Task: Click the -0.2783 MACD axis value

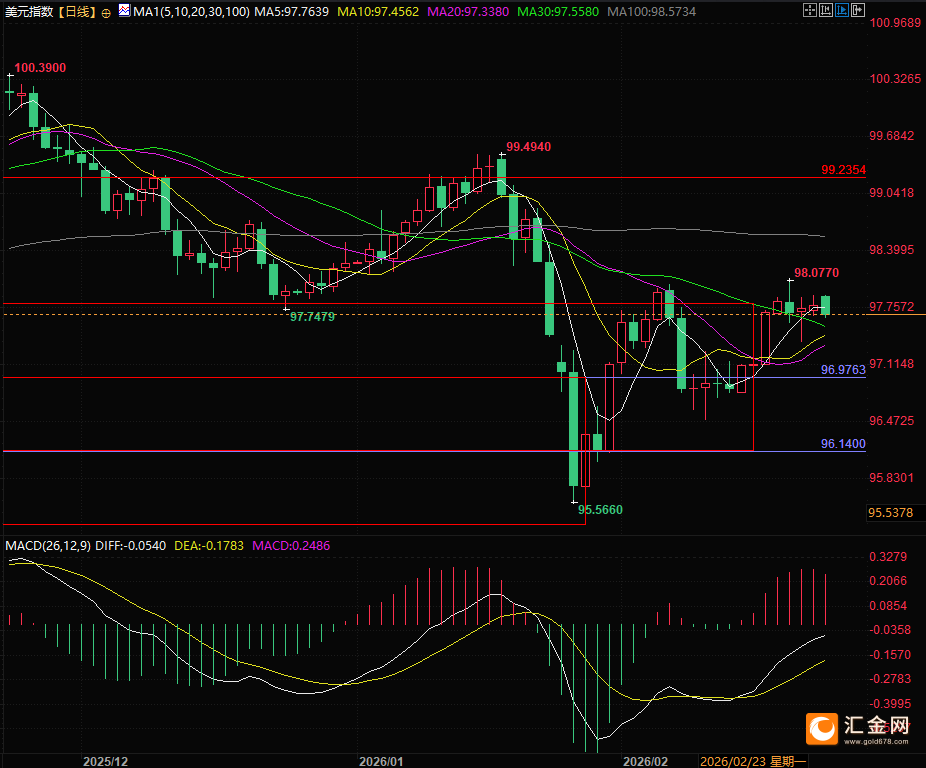Action: pos(891,679)
